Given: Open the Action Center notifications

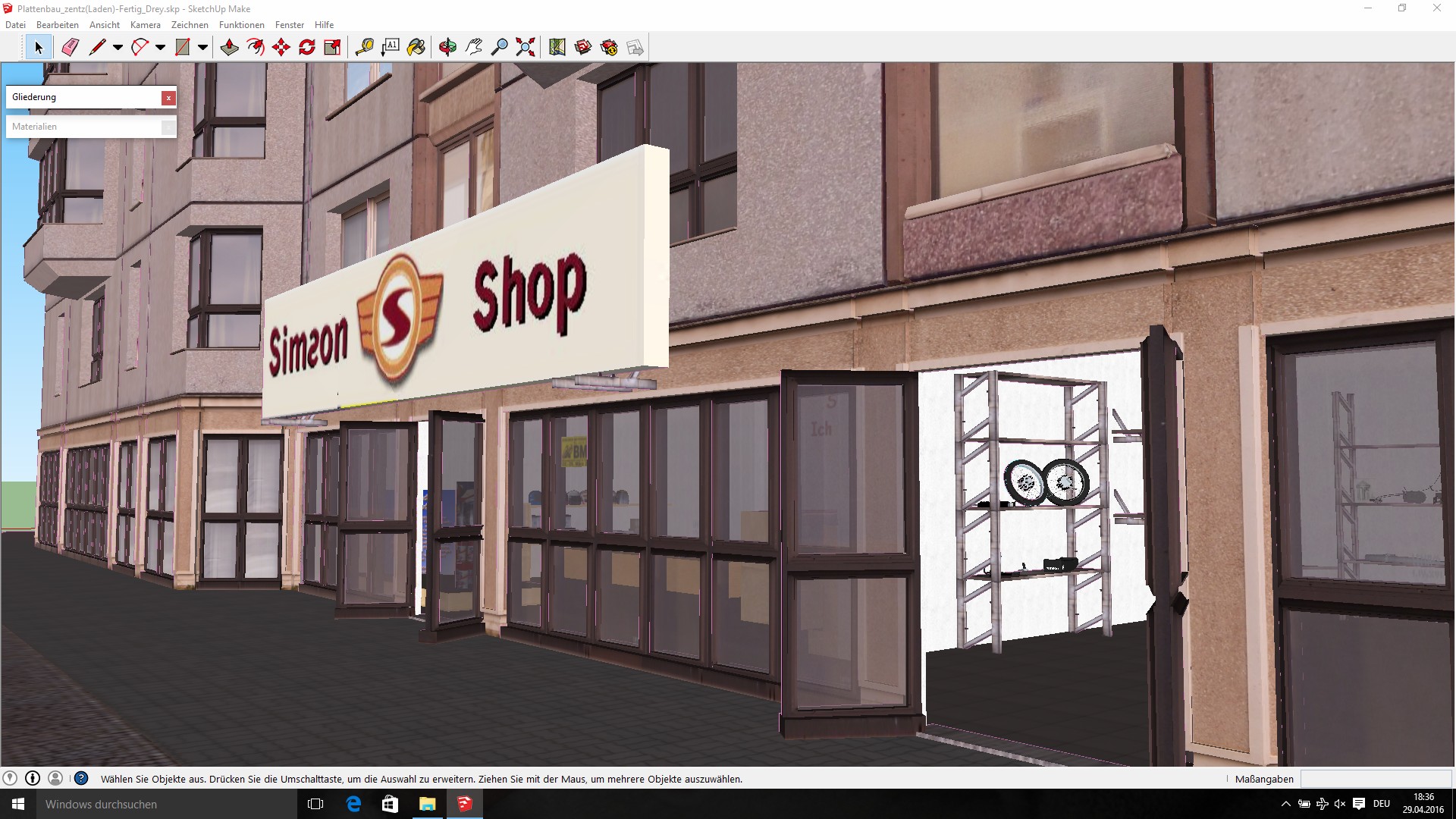Looking at the screenshot, I should point(1359,804).
